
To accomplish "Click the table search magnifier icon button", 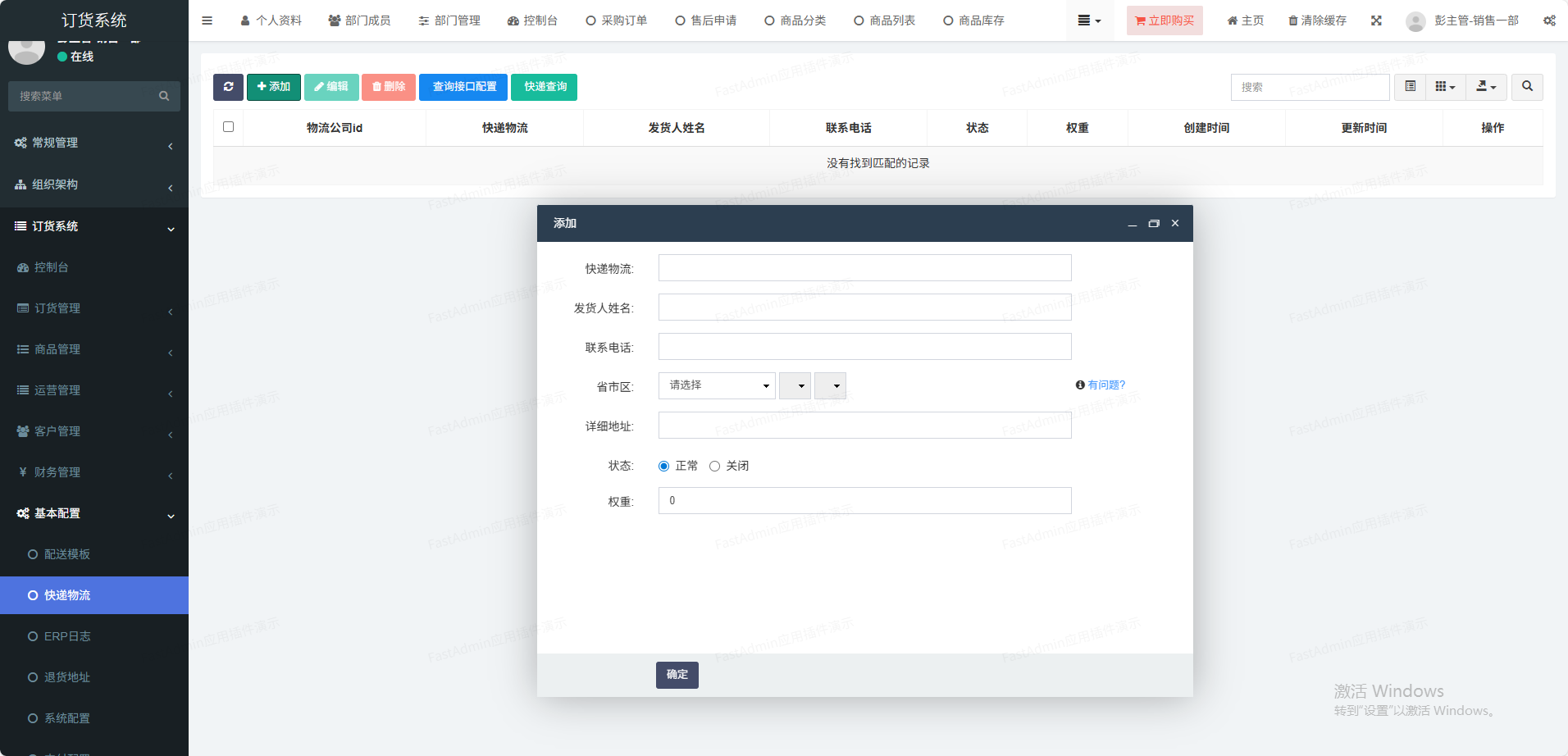I will coord(1527,87).
